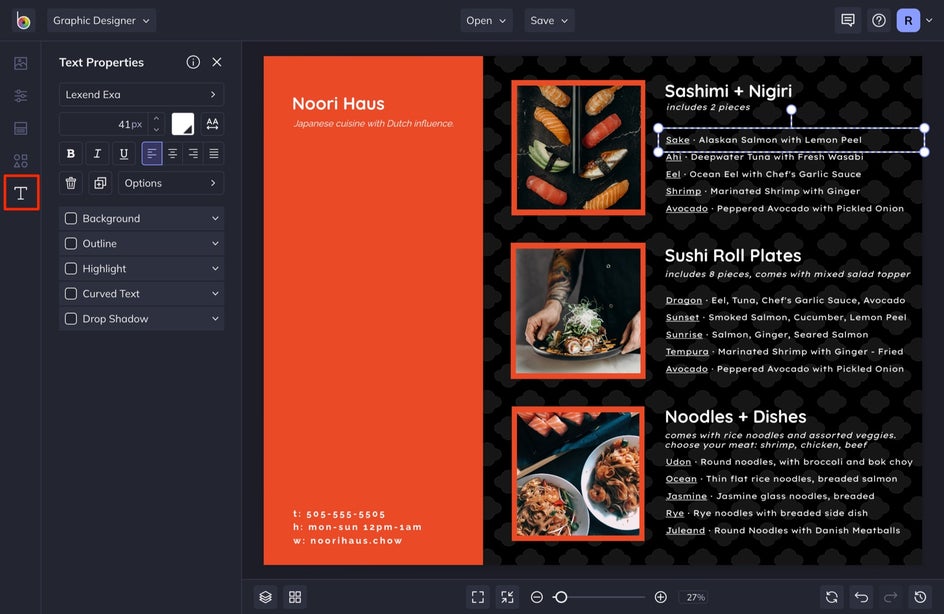944x614 pixels.
Task: Open text Options submenu
Action: click(x=171, y=183)
